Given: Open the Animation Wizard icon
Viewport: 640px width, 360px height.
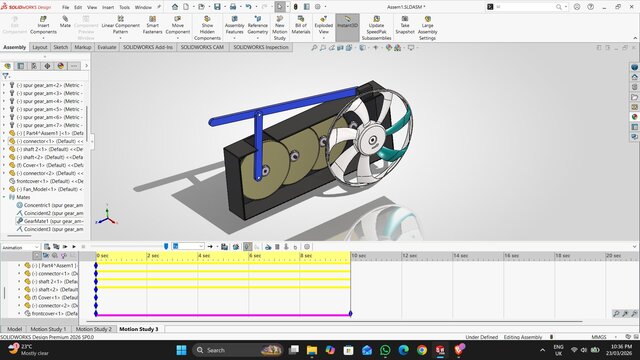Looking at the screenshot, I should point(236,247).
